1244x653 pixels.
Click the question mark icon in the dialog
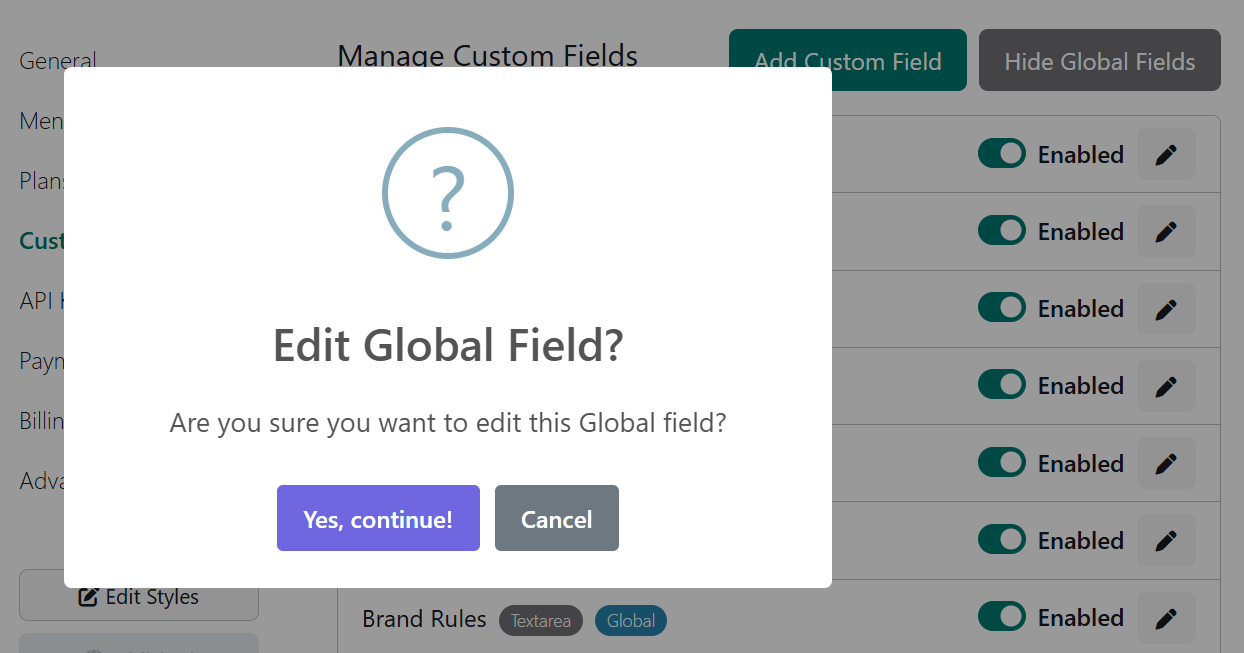click(x=447, y=193)
